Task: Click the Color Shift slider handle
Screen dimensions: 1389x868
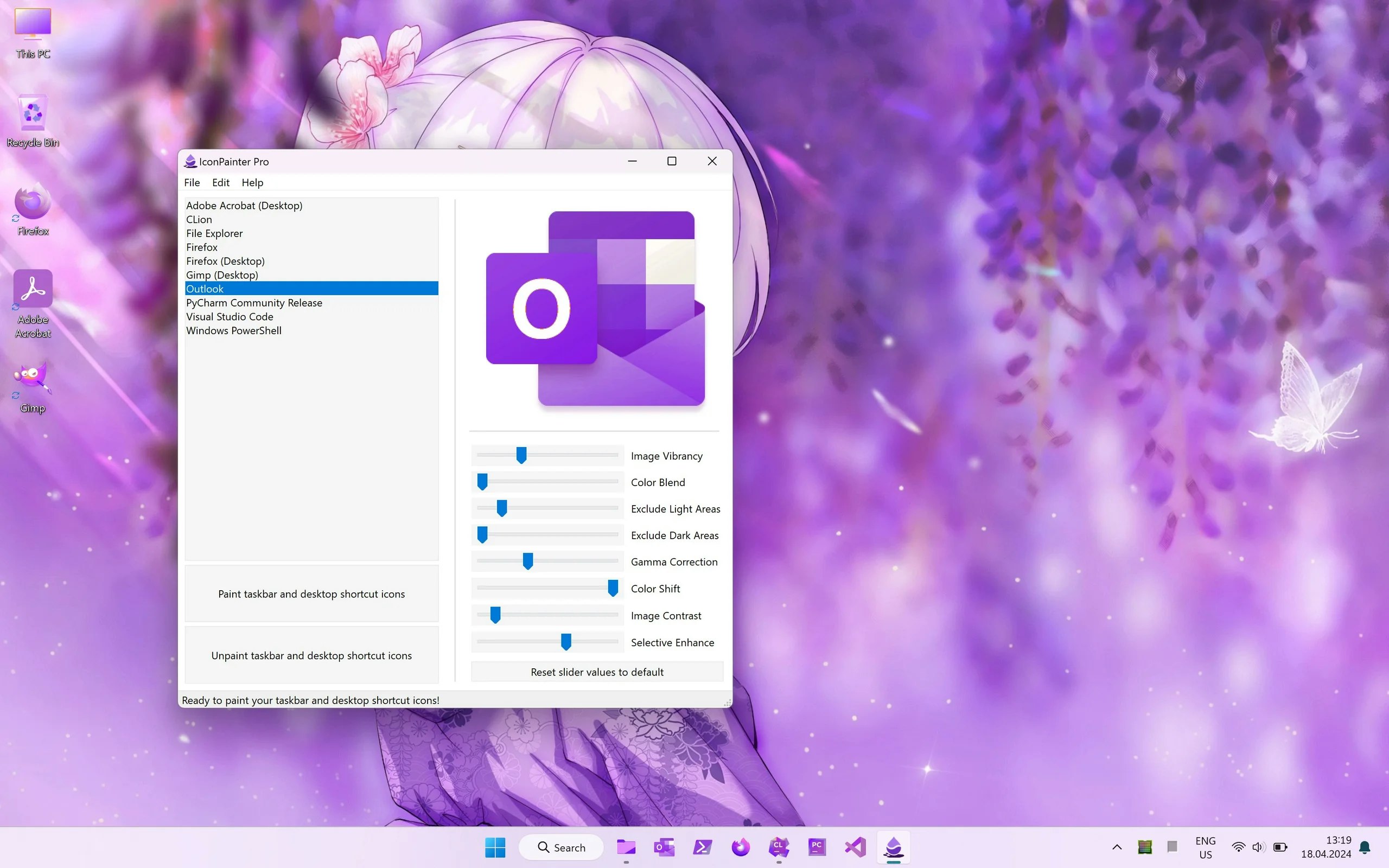Action: 613,588
